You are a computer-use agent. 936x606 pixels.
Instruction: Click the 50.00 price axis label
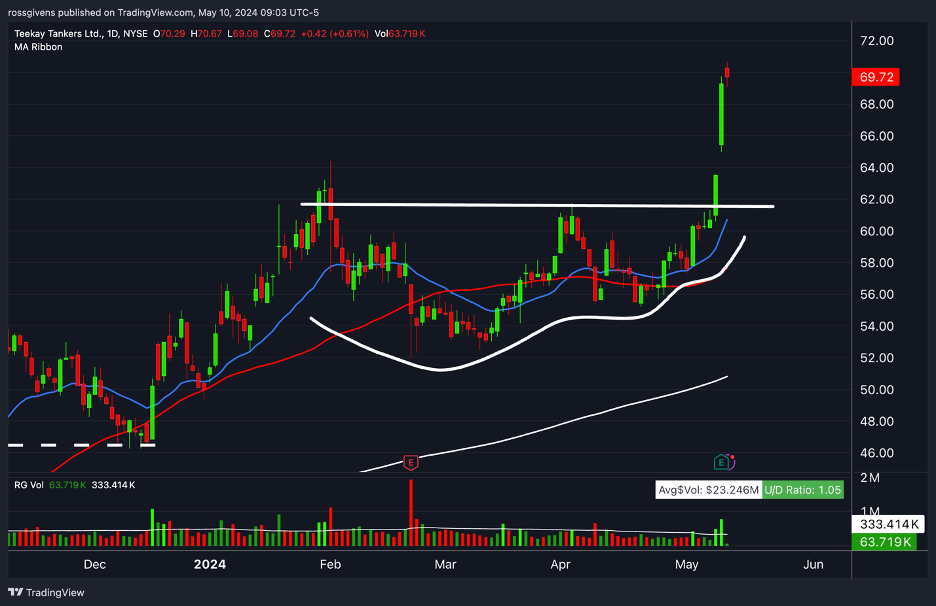[876, 389]
